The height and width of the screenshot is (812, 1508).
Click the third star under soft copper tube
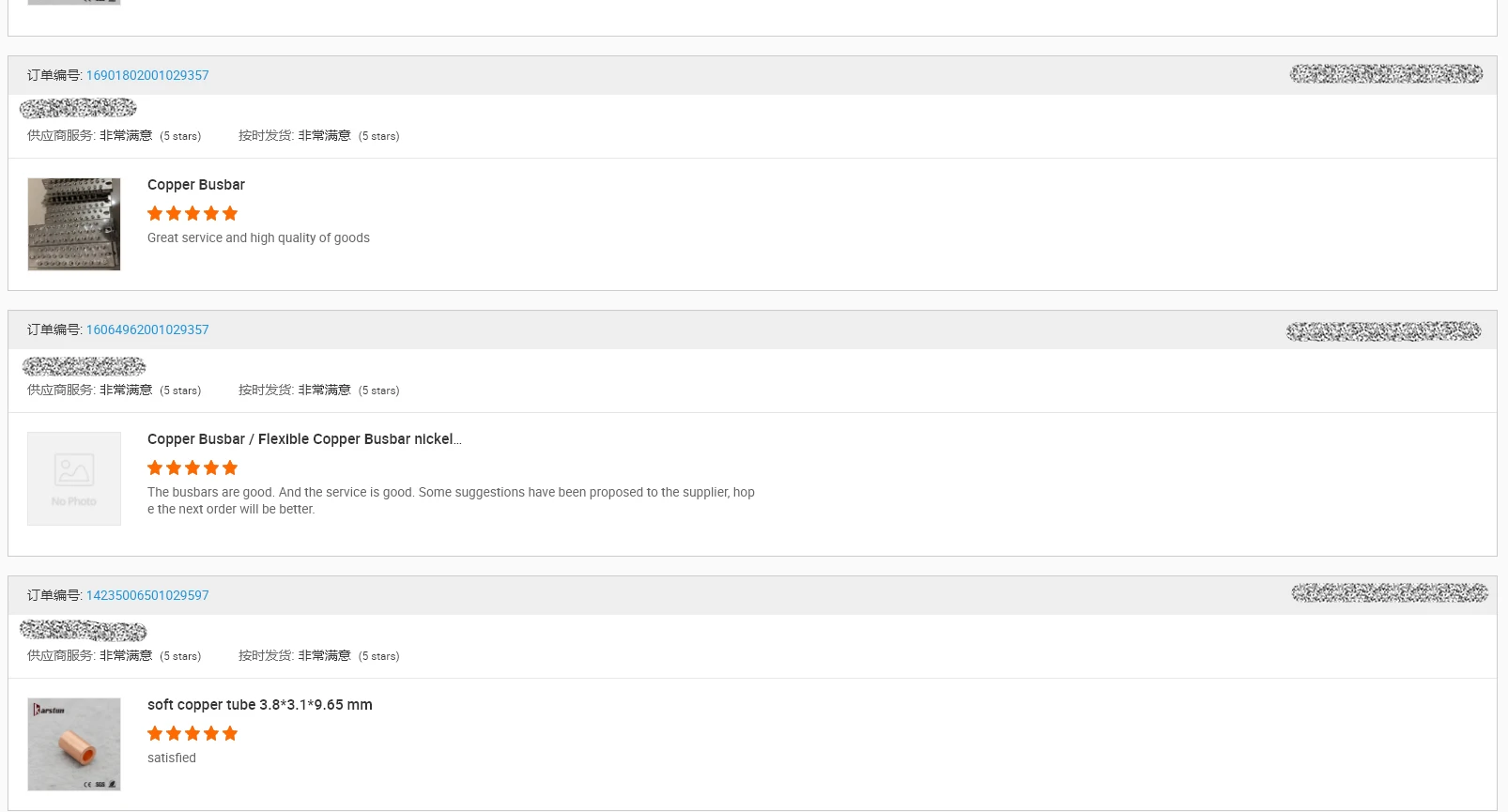(192, 733)
